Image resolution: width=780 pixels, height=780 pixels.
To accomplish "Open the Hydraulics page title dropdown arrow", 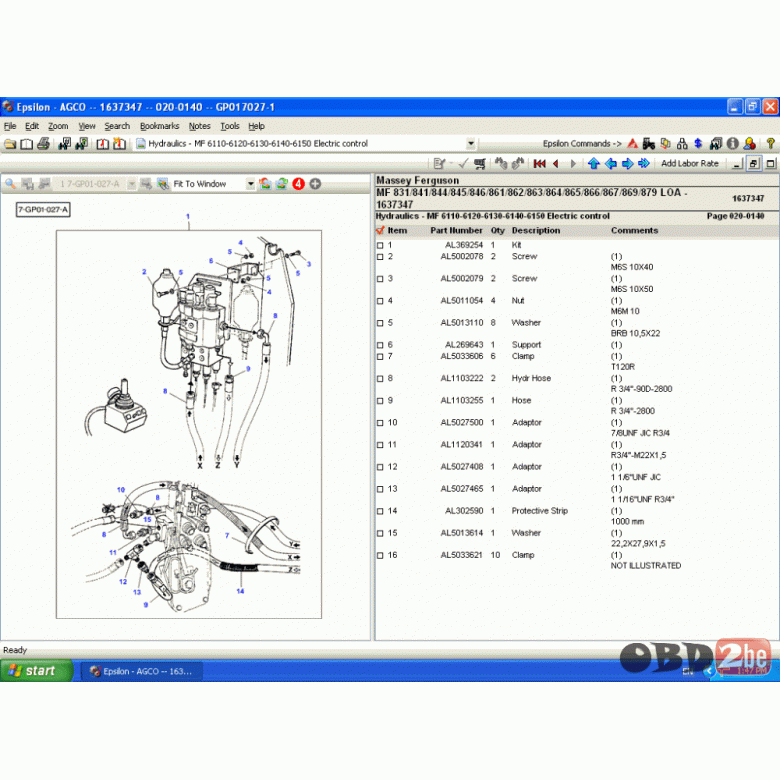I will pos(471,144).
